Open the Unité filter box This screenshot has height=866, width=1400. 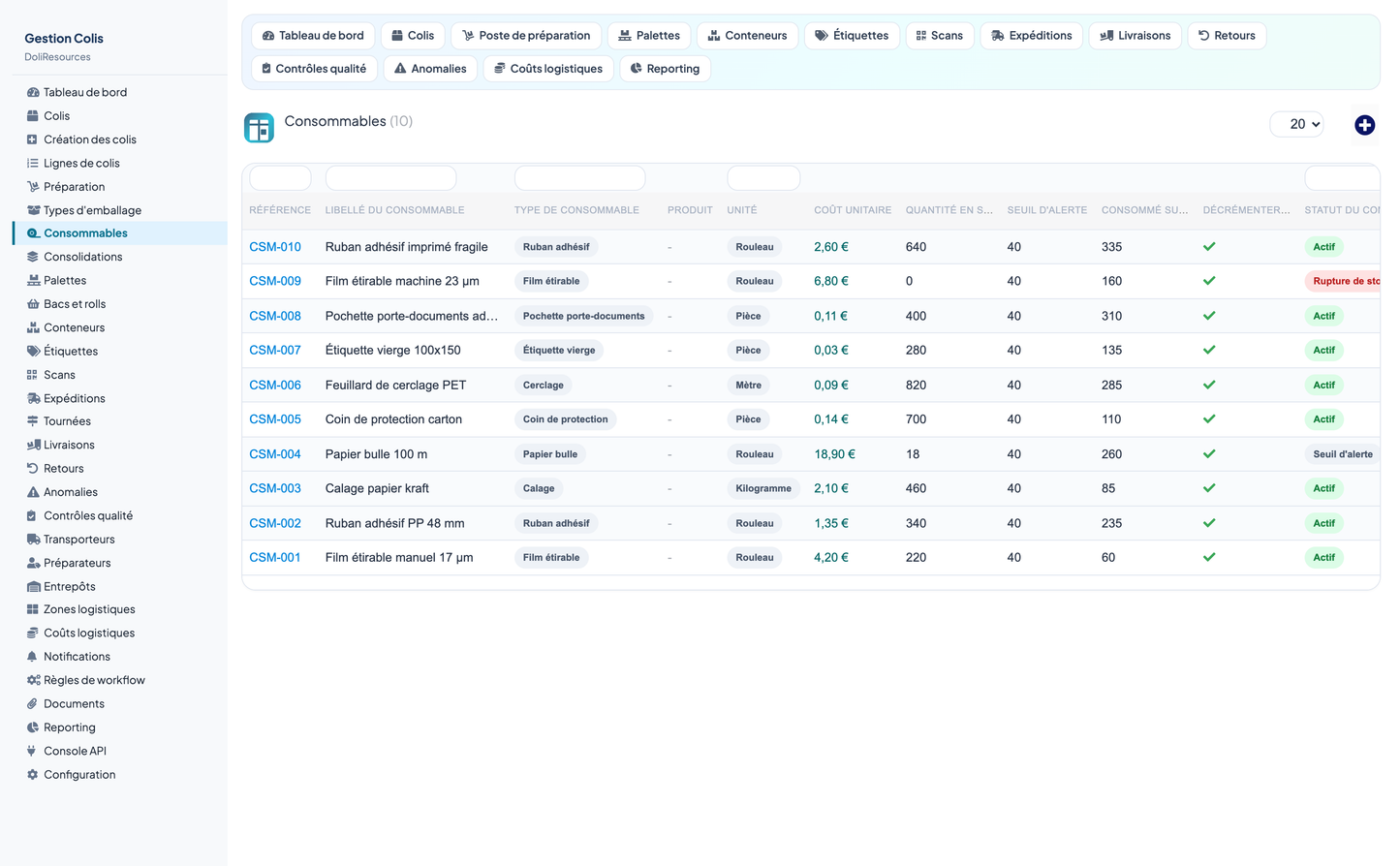763,178
